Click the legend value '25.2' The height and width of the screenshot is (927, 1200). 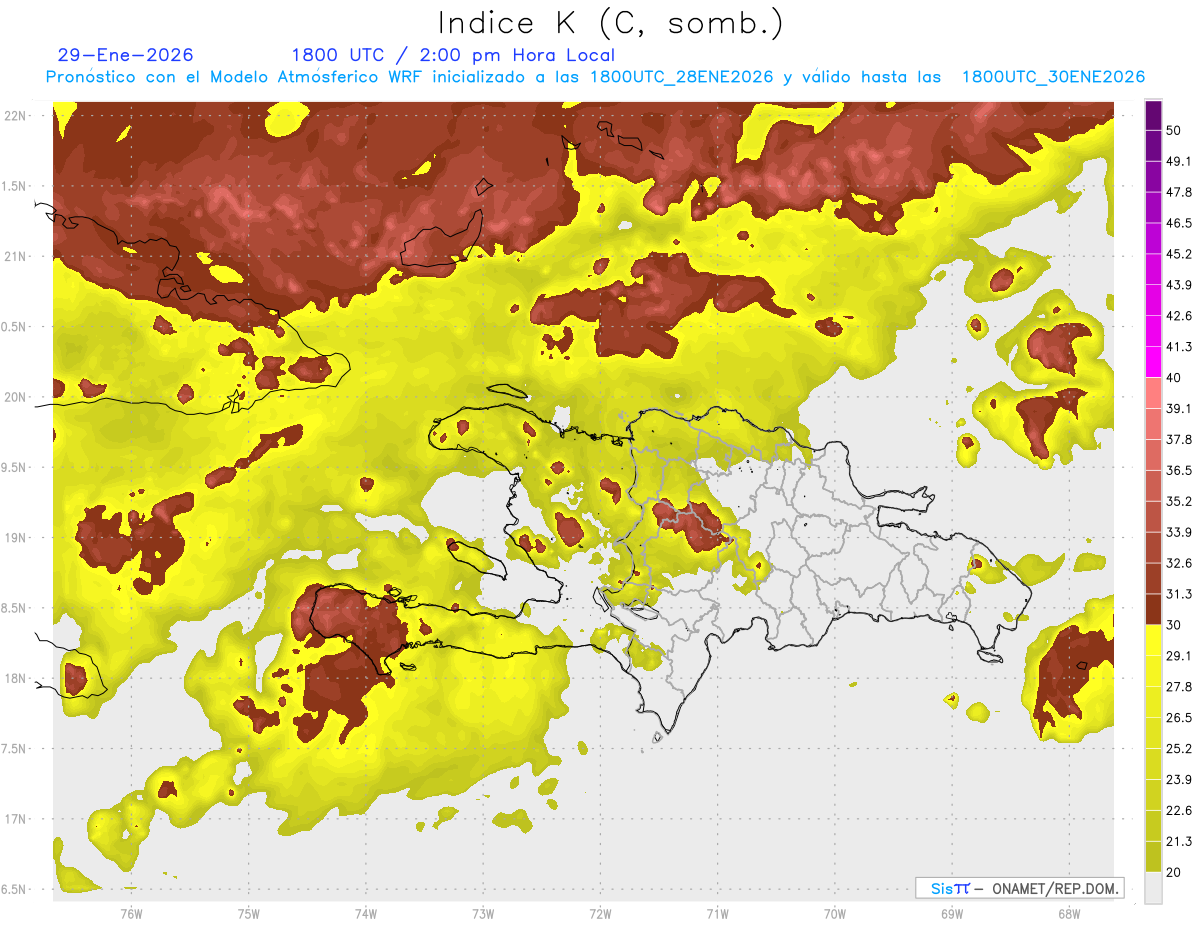pyautogui.click(x=1179, y=749)
